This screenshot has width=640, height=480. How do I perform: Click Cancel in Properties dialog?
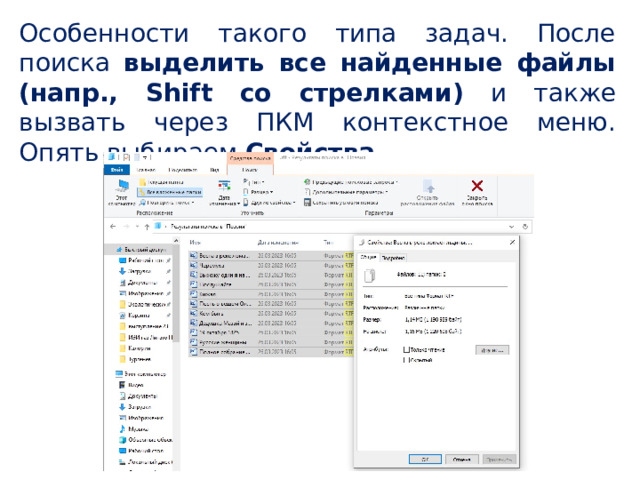462,459
